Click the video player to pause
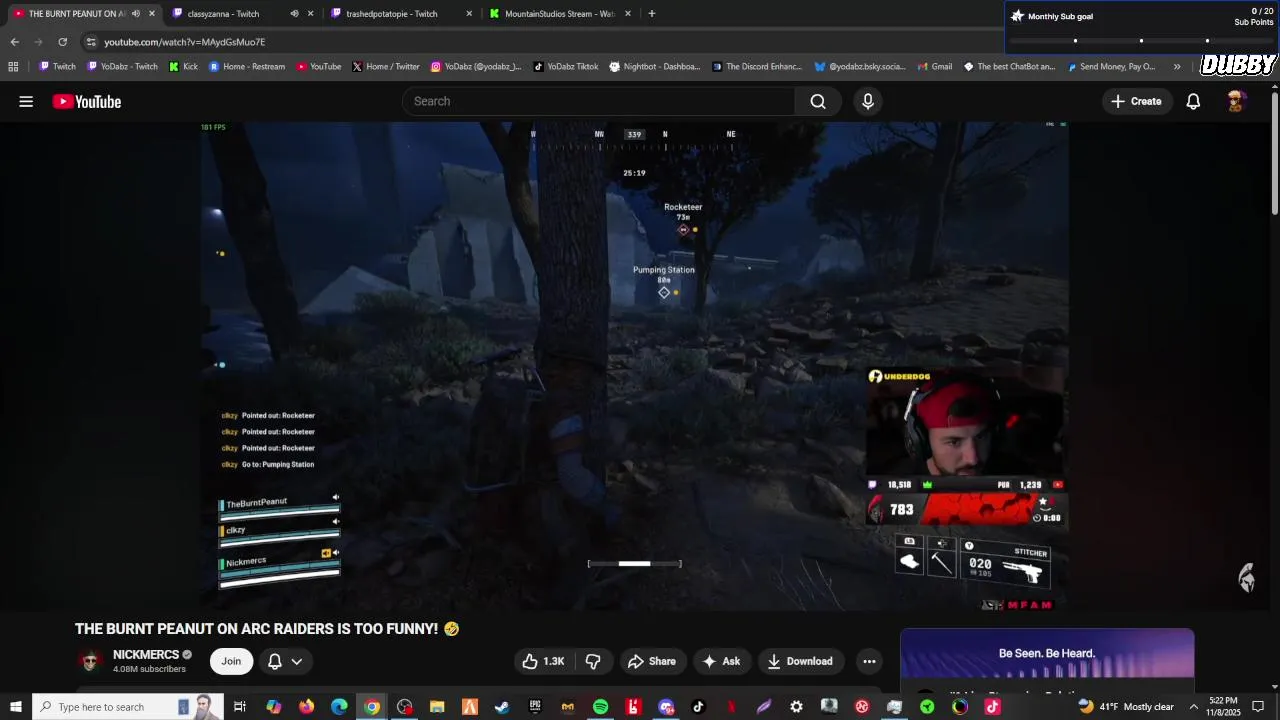 (x=634, y=366)
